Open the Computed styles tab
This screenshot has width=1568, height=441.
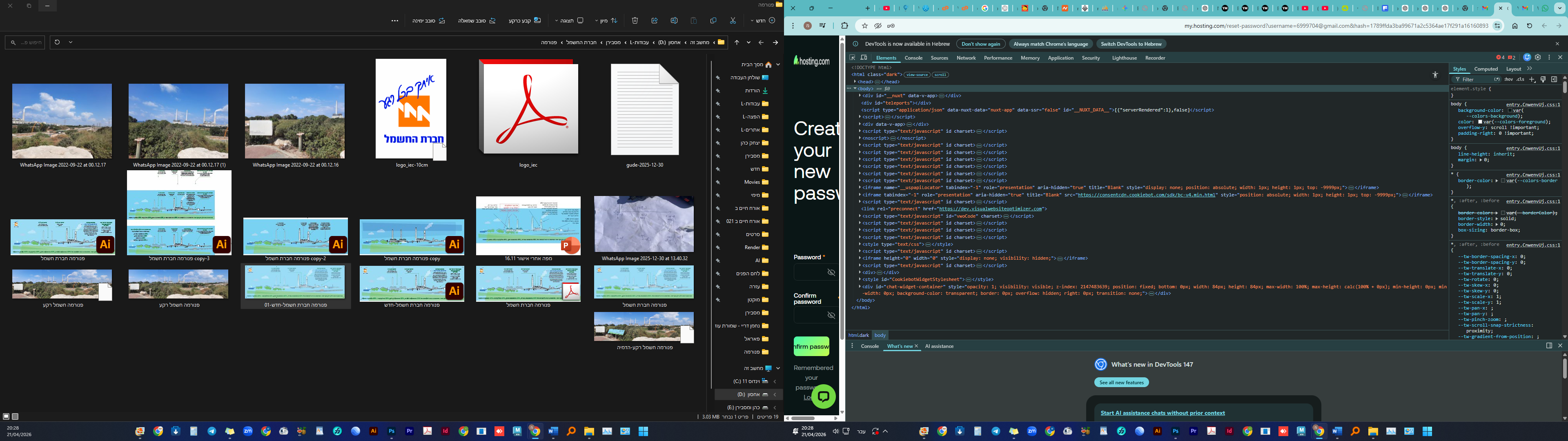pyautogui.click(x=1486, y=69)
